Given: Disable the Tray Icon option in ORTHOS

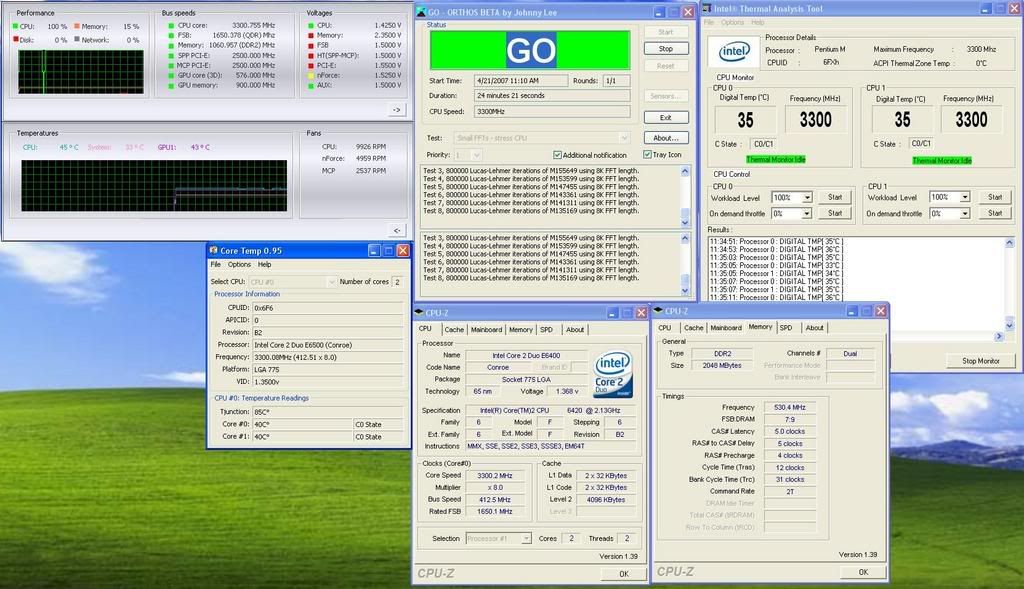Looking at the screenshot, I should pyautogui.click(x=647, y=155).
